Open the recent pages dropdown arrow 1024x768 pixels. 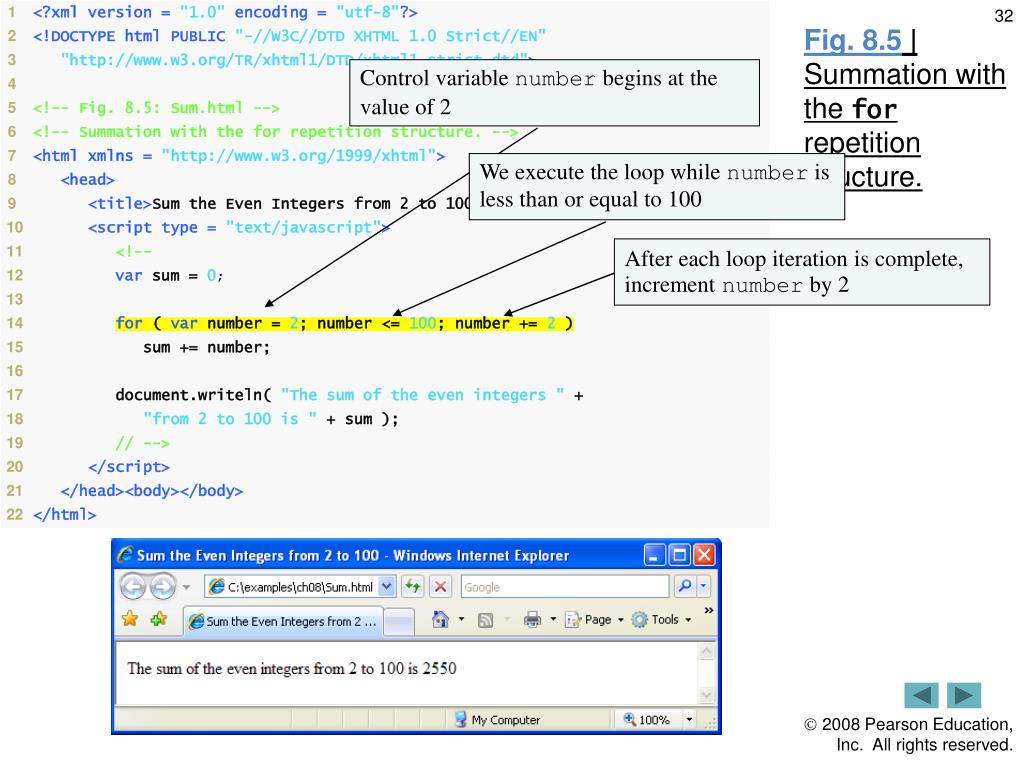[x=186, y=587]
